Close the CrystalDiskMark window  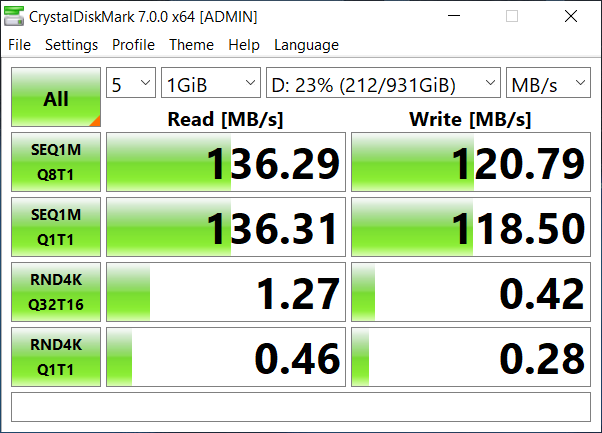point(571,16)
